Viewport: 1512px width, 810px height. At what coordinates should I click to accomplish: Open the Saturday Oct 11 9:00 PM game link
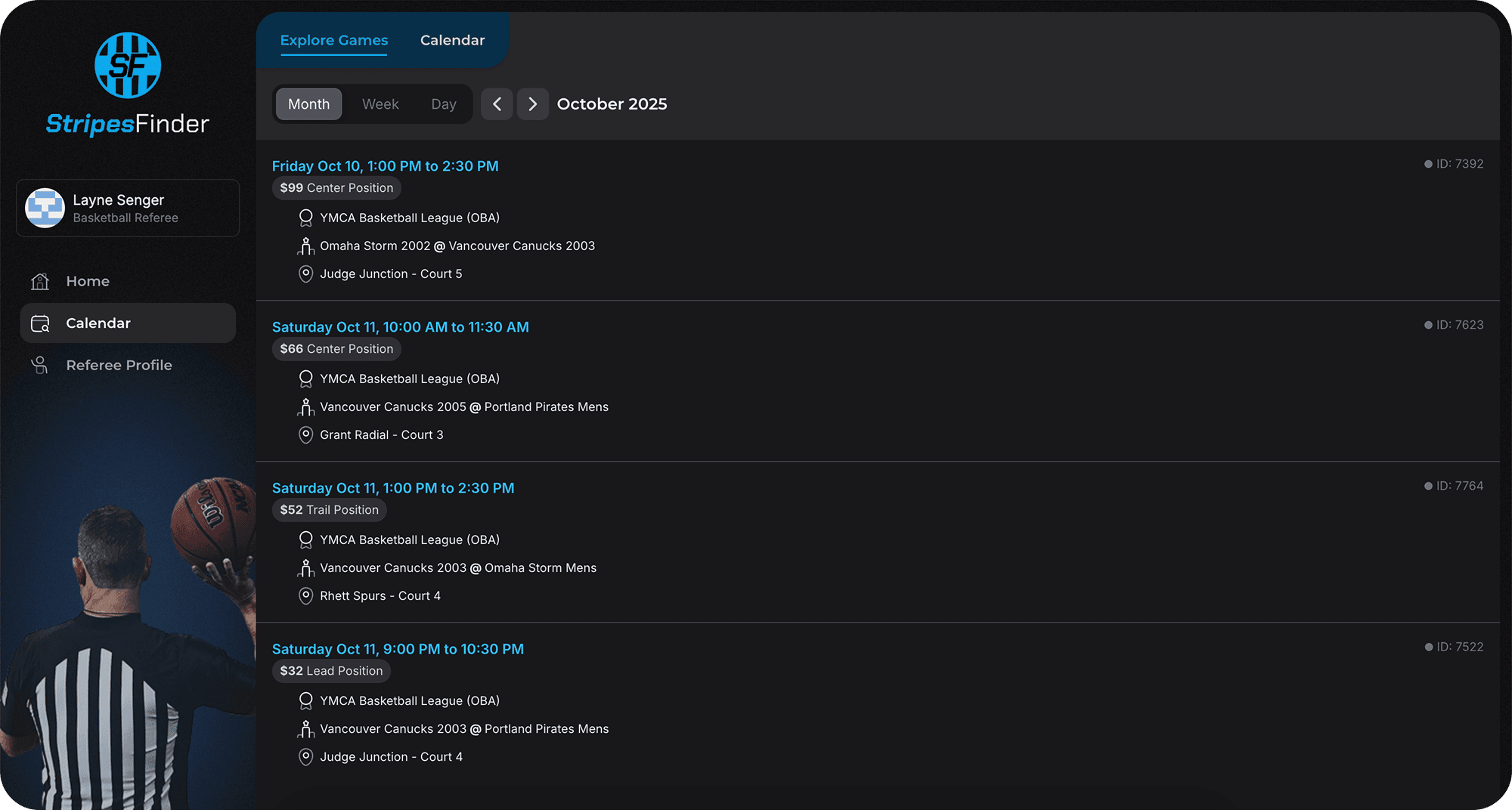point(398,648)
